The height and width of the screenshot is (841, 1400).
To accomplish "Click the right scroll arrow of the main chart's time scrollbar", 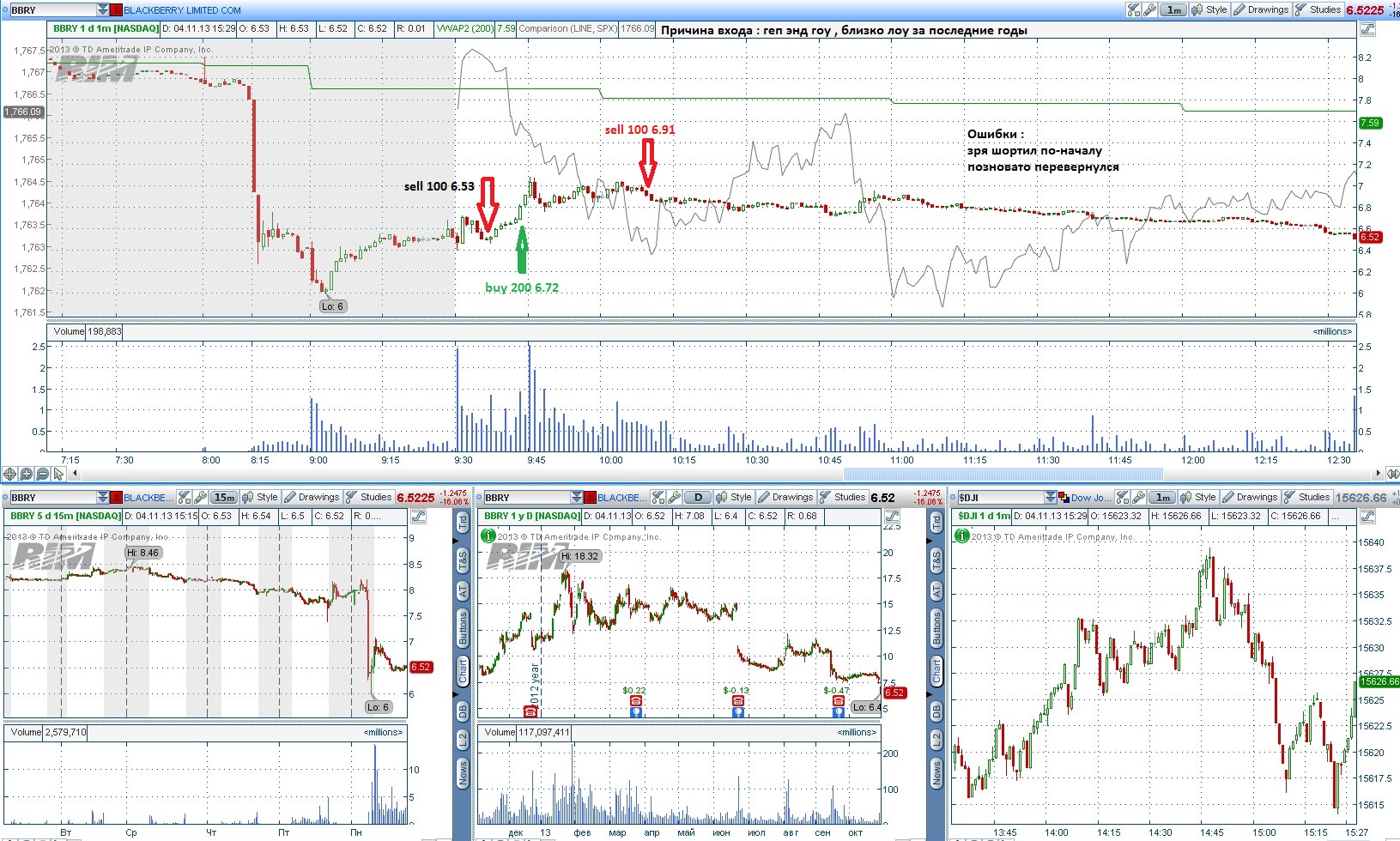I will click(1379, 474).
